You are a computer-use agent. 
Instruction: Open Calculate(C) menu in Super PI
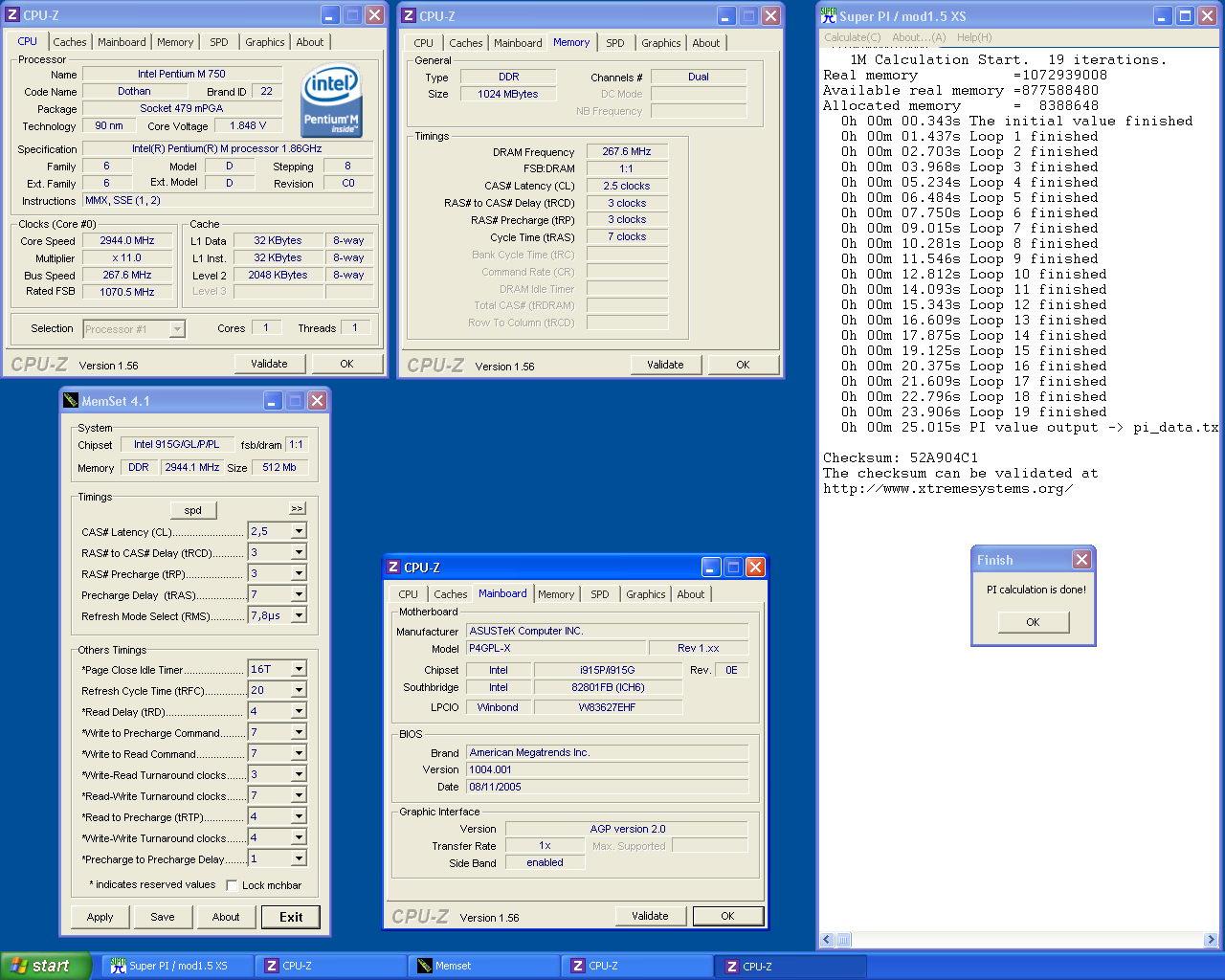[853, 37]
